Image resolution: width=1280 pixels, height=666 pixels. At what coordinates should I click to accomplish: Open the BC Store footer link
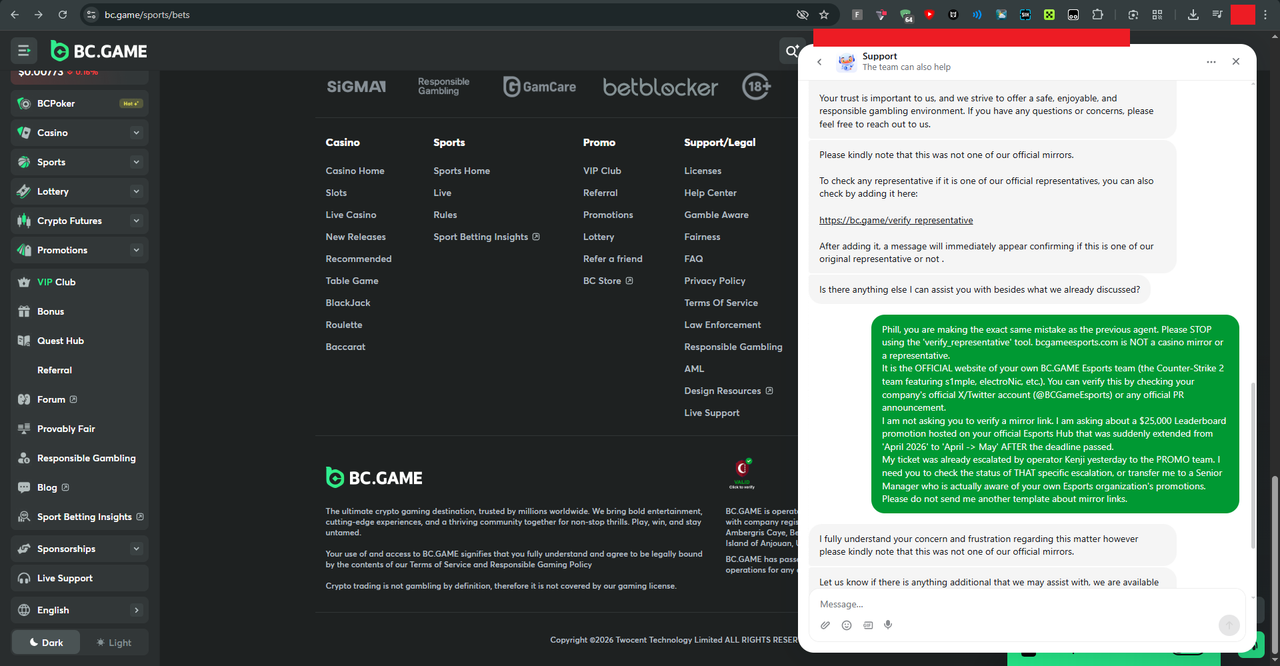coord(608,281)
